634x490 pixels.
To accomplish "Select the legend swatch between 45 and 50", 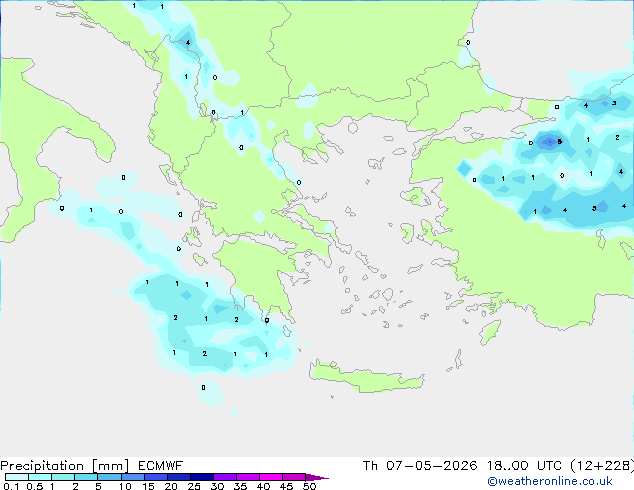I will [x=294, y=477].
